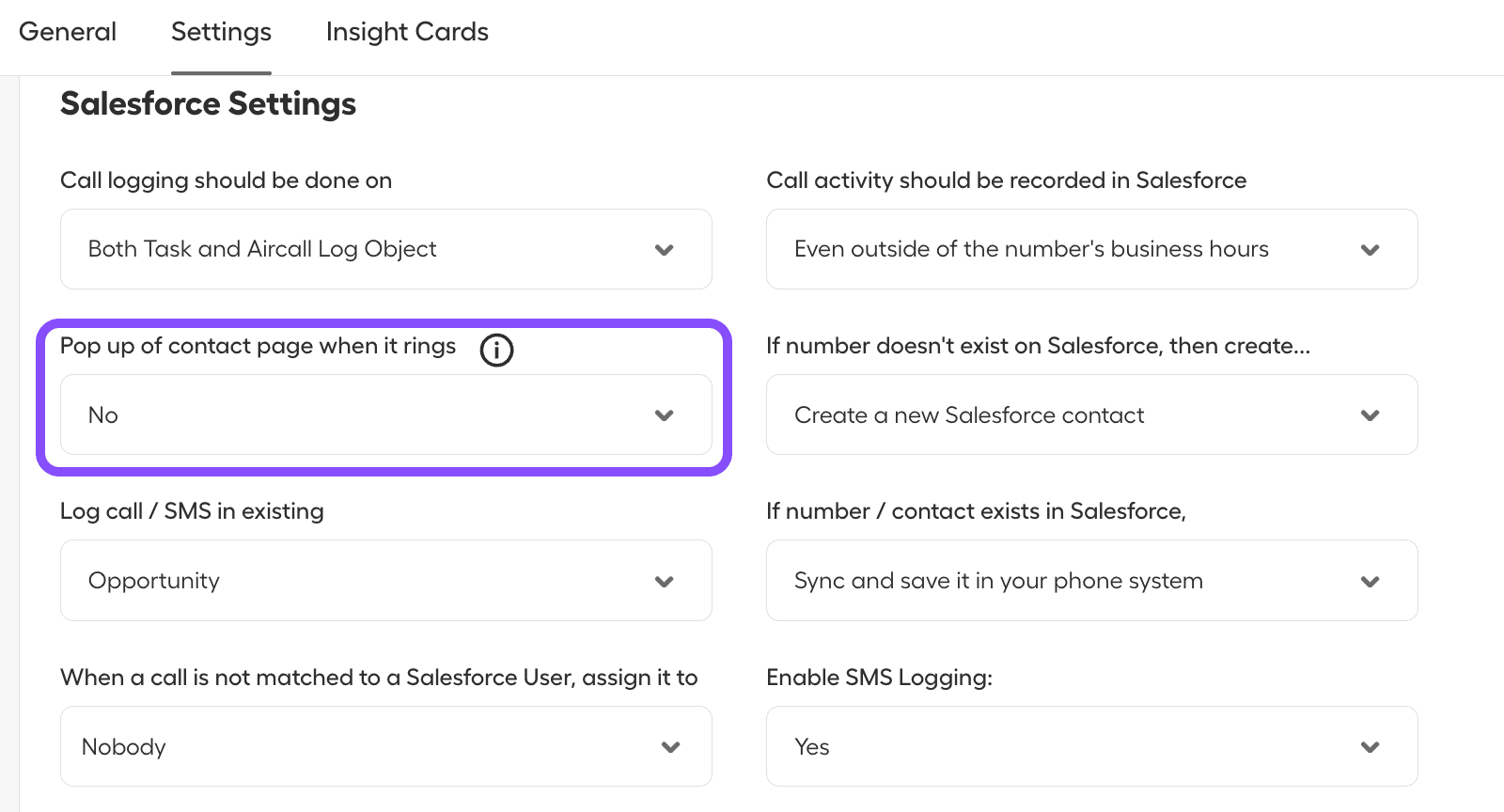1504x812 pixels.
Task: Open the 'Create a new Salesforce contact' dropdown
Action: coord(1090,414)
